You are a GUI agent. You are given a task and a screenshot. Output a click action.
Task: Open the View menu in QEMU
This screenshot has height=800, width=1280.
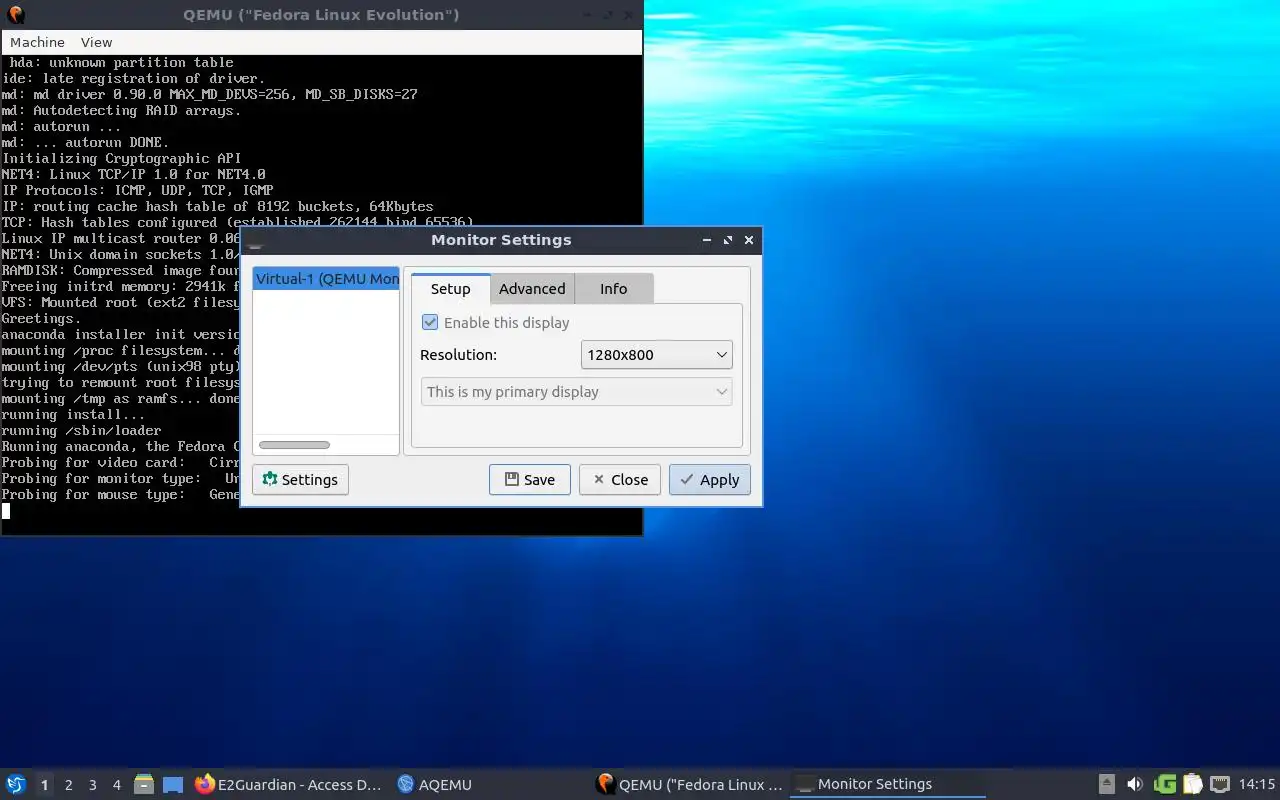tap(96, 42)
